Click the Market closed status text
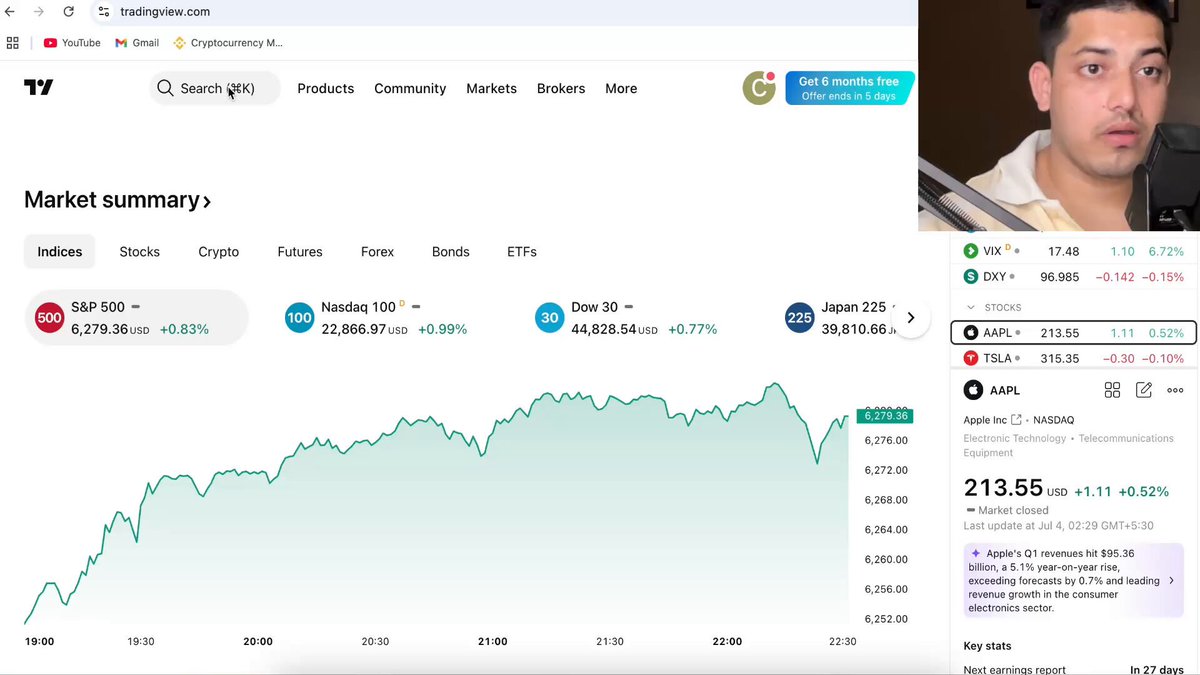 pos(1013,510)
